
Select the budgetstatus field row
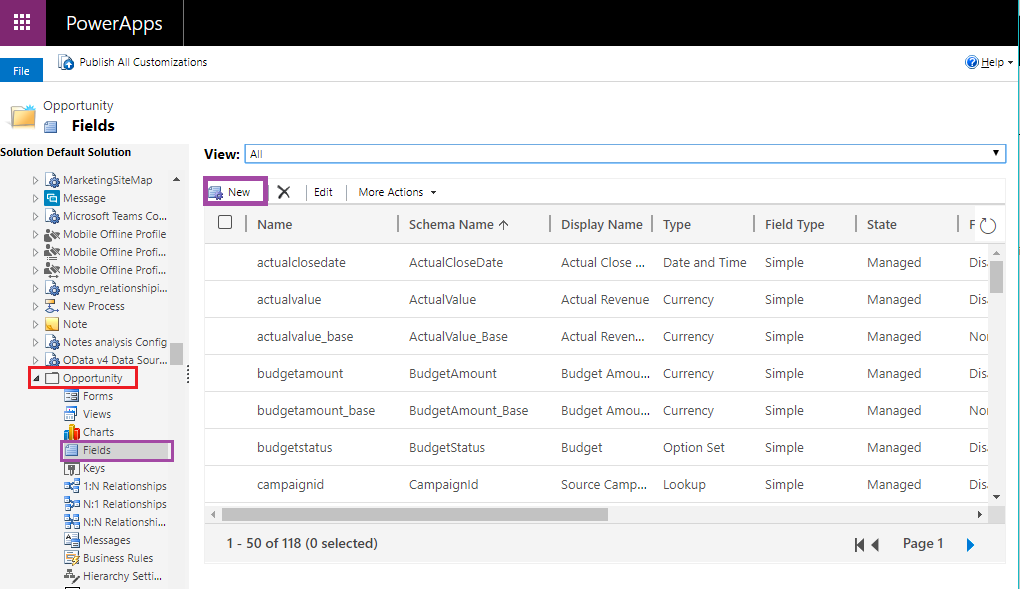tap(596, 448)
